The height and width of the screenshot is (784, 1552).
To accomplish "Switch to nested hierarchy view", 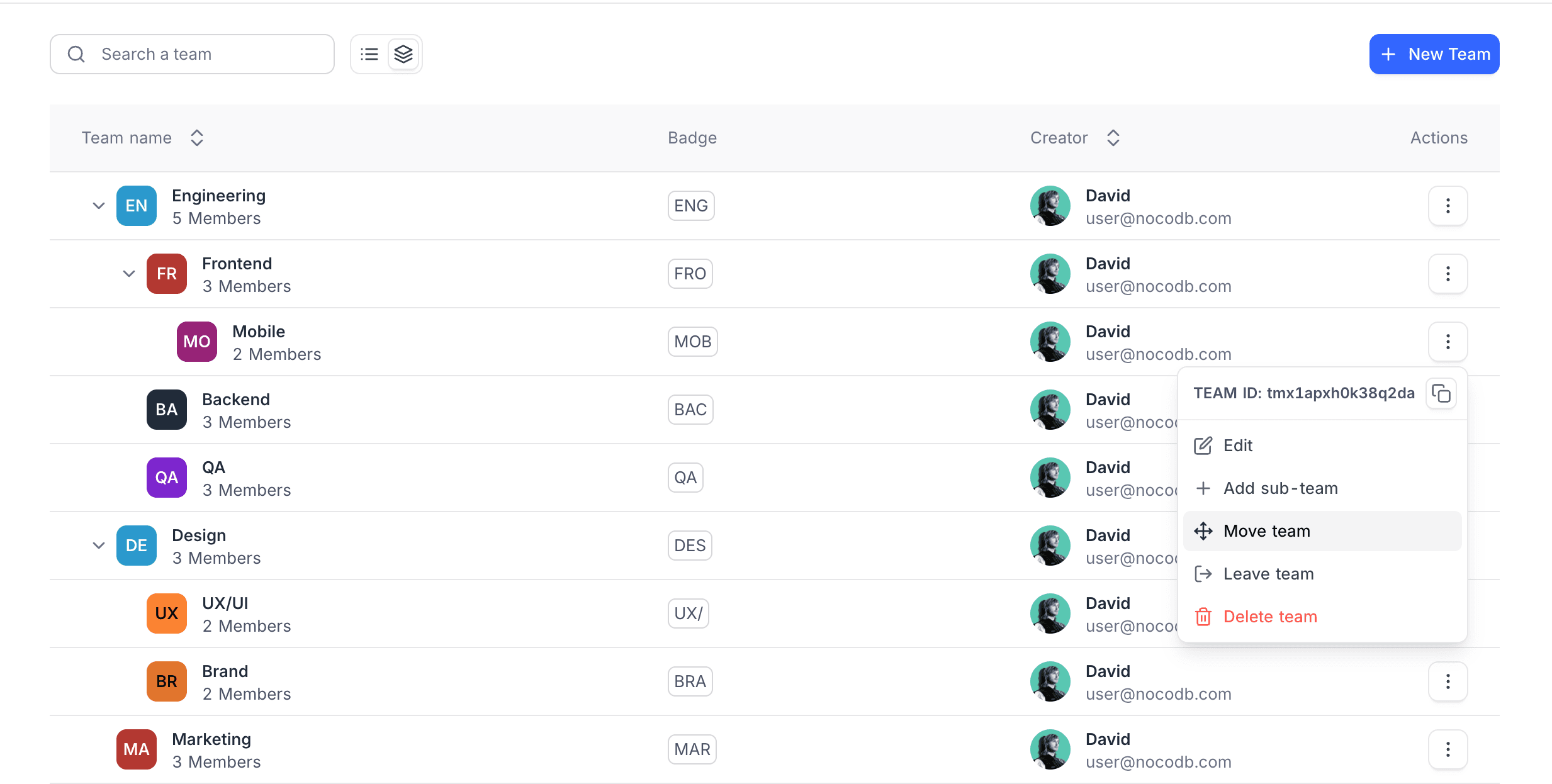I will tap(403, 54).
